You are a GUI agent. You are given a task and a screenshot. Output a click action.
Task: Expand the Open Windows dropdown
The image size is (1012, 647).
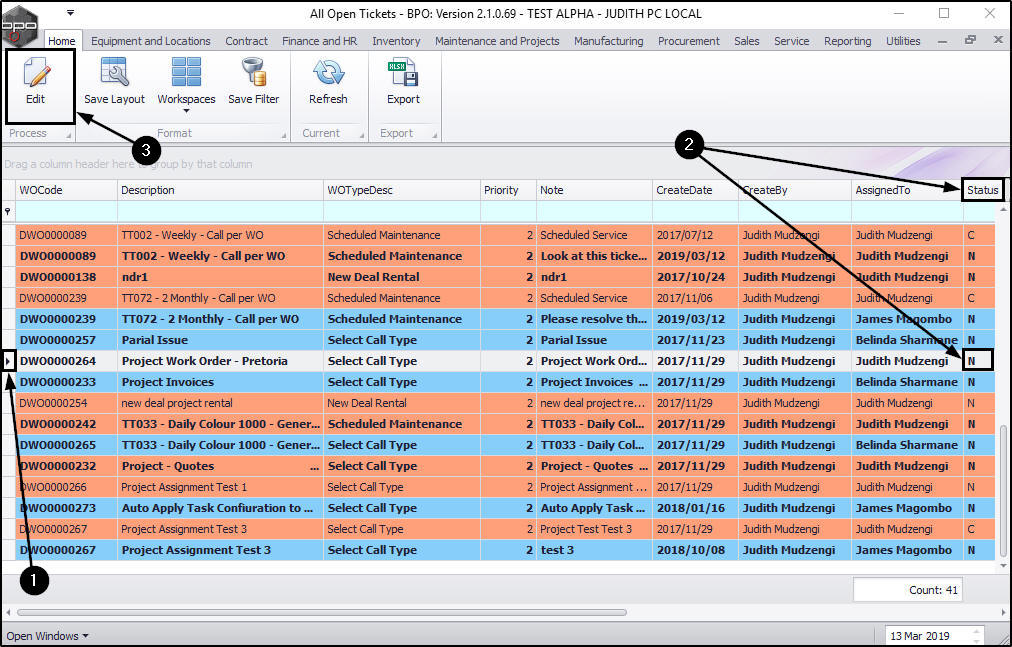pyautogui.click(x=47, y=636)
